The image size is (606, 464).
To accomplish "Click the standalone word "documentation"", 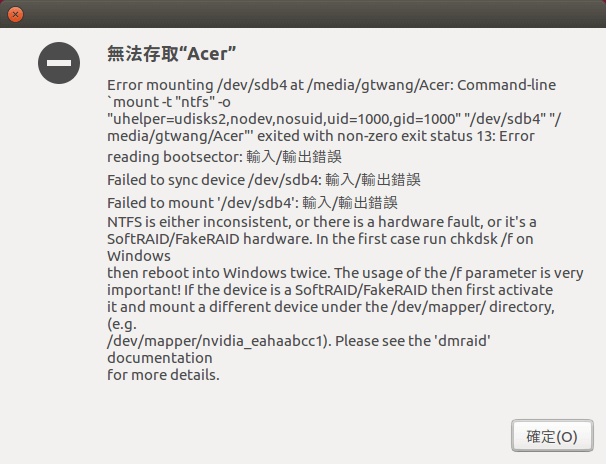I will [159, 357].
